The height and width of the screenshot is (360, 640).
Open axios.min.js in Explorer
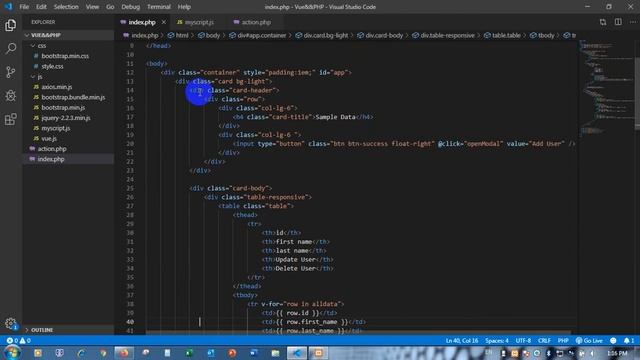click(57, 87)
